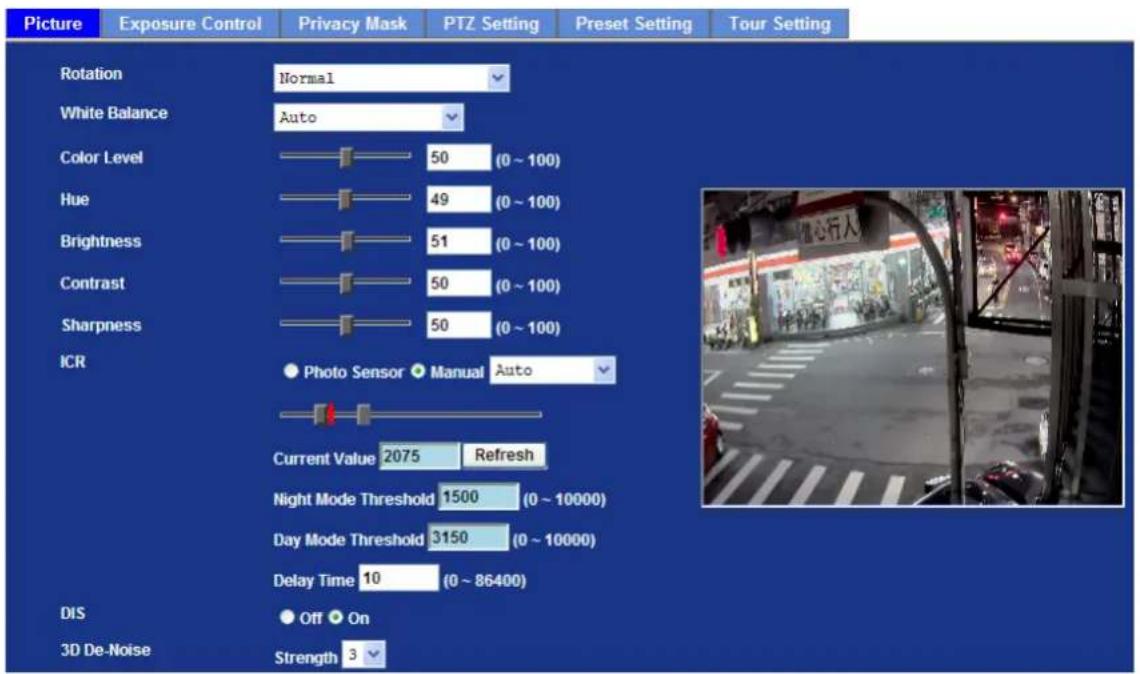Click the Day Mode Threshold field
1140x674 pixels.
coord(468,538)
